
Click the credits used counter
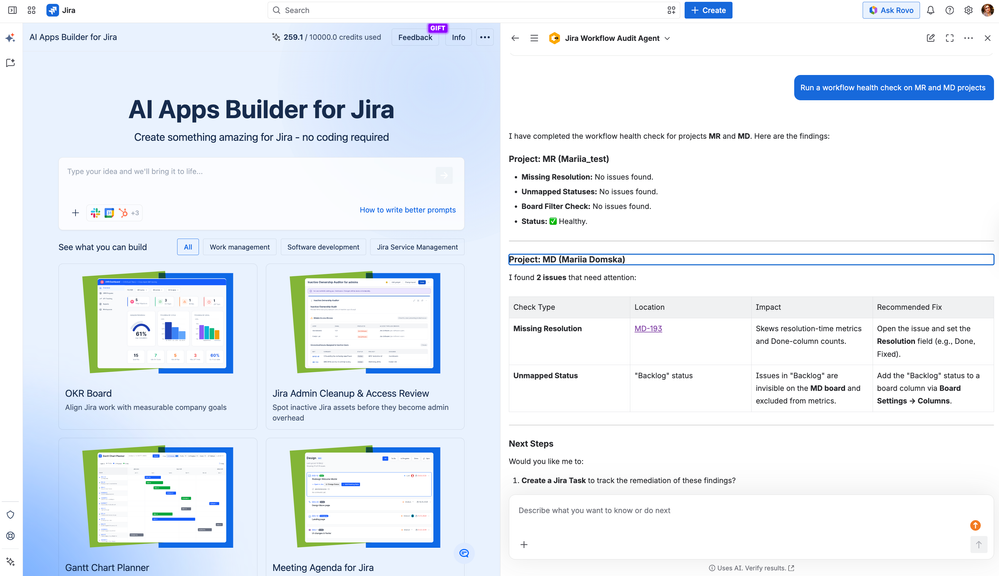click(x=326, y=37)
